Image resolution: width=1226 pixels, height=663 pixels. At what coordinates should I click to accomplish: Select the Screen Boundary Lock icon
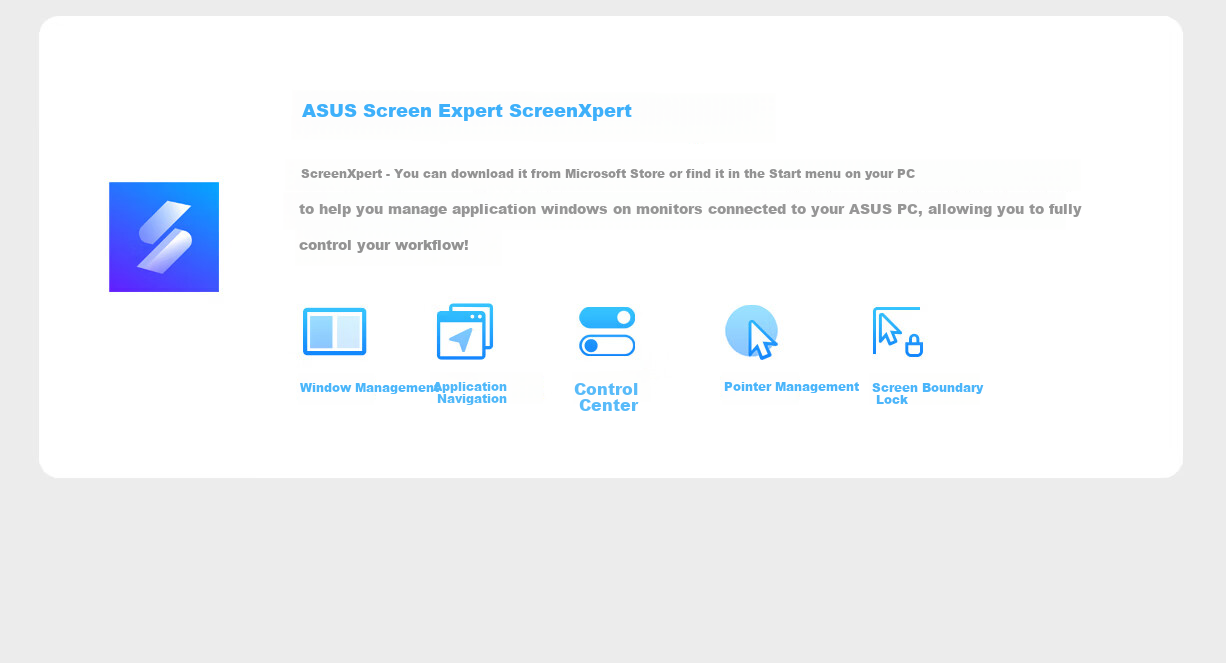898,332
